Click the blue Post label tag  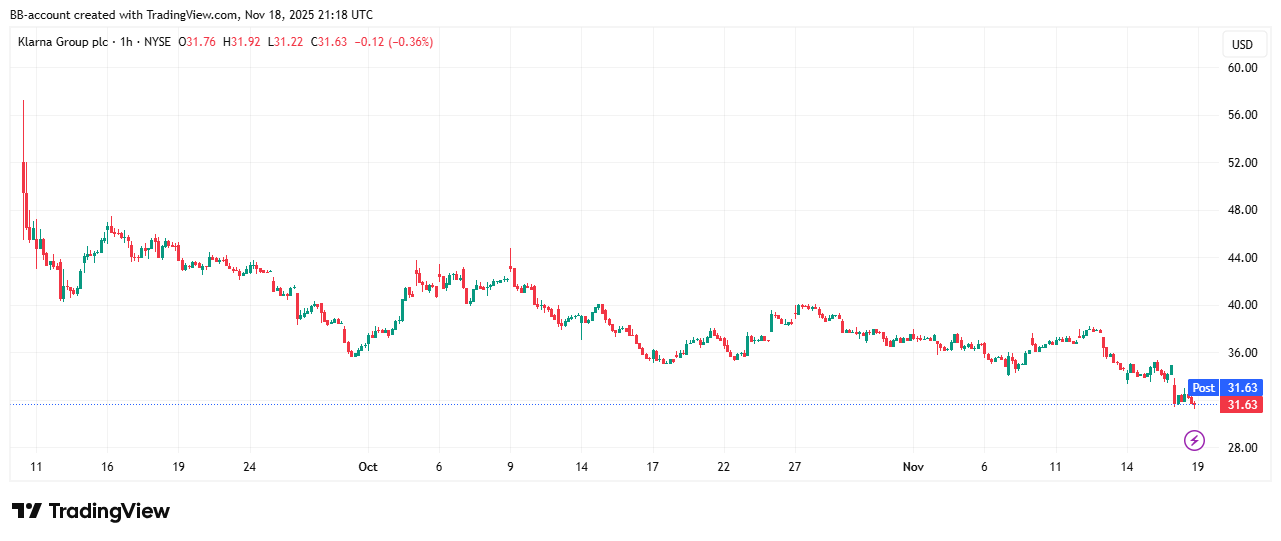point(1203,388)
